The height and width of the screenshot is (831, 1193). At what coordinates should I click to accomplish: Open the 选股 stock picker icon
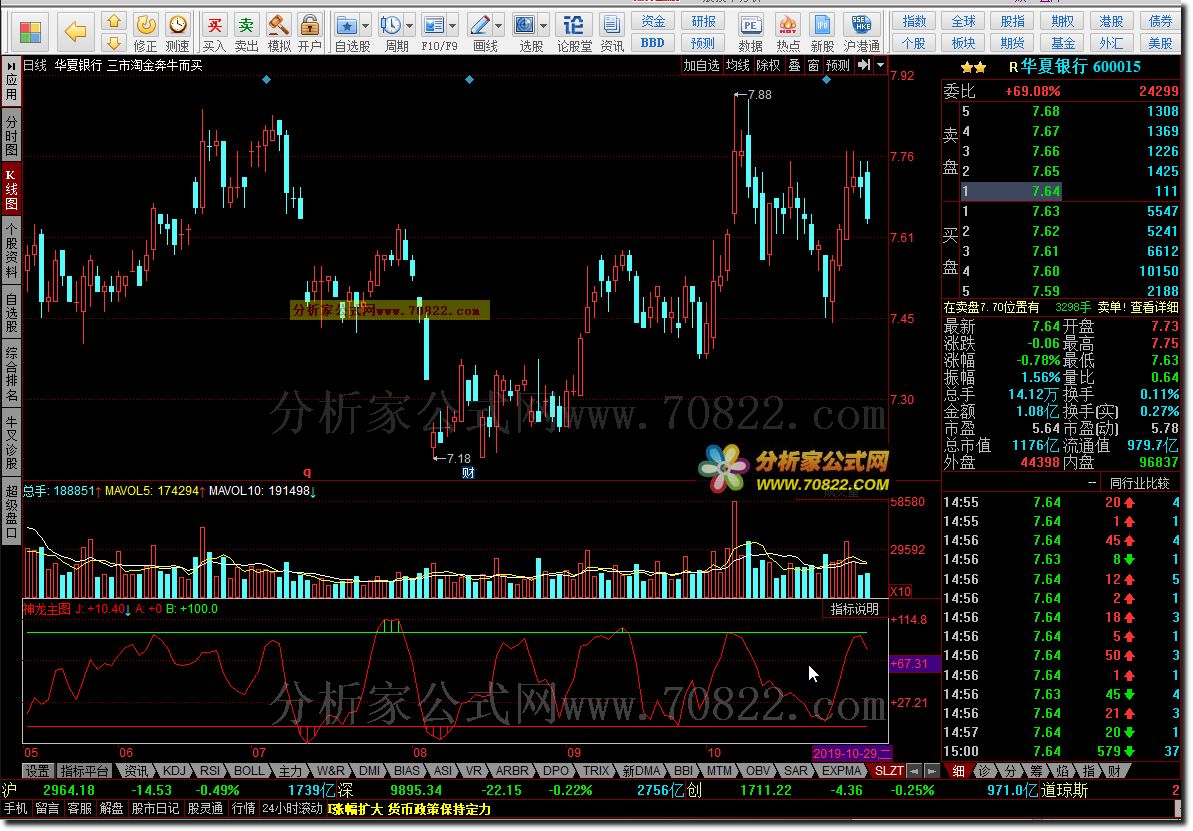[525, 26]
